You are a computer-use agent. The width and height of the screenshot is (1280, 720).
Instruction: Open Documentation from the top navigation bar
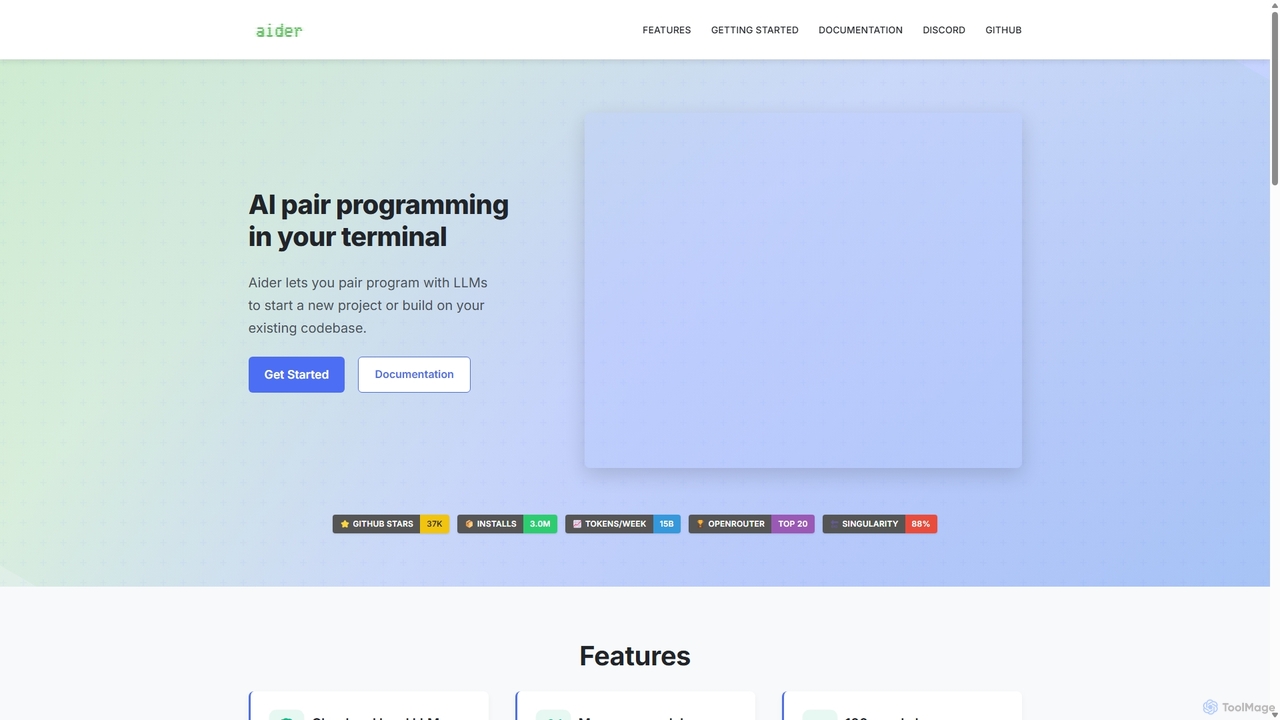[x=860, y=30]
